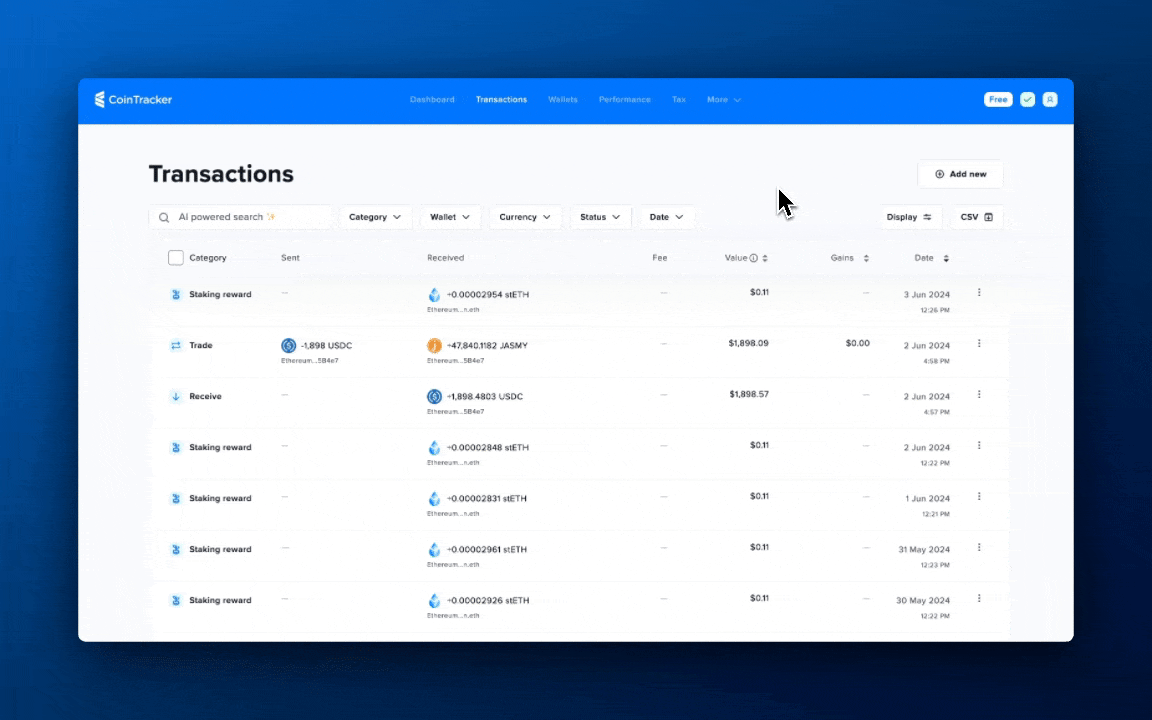1152x720 pixels.
Task: Click the 31 May 2024 date cell
Action: [x=924, y=550]
